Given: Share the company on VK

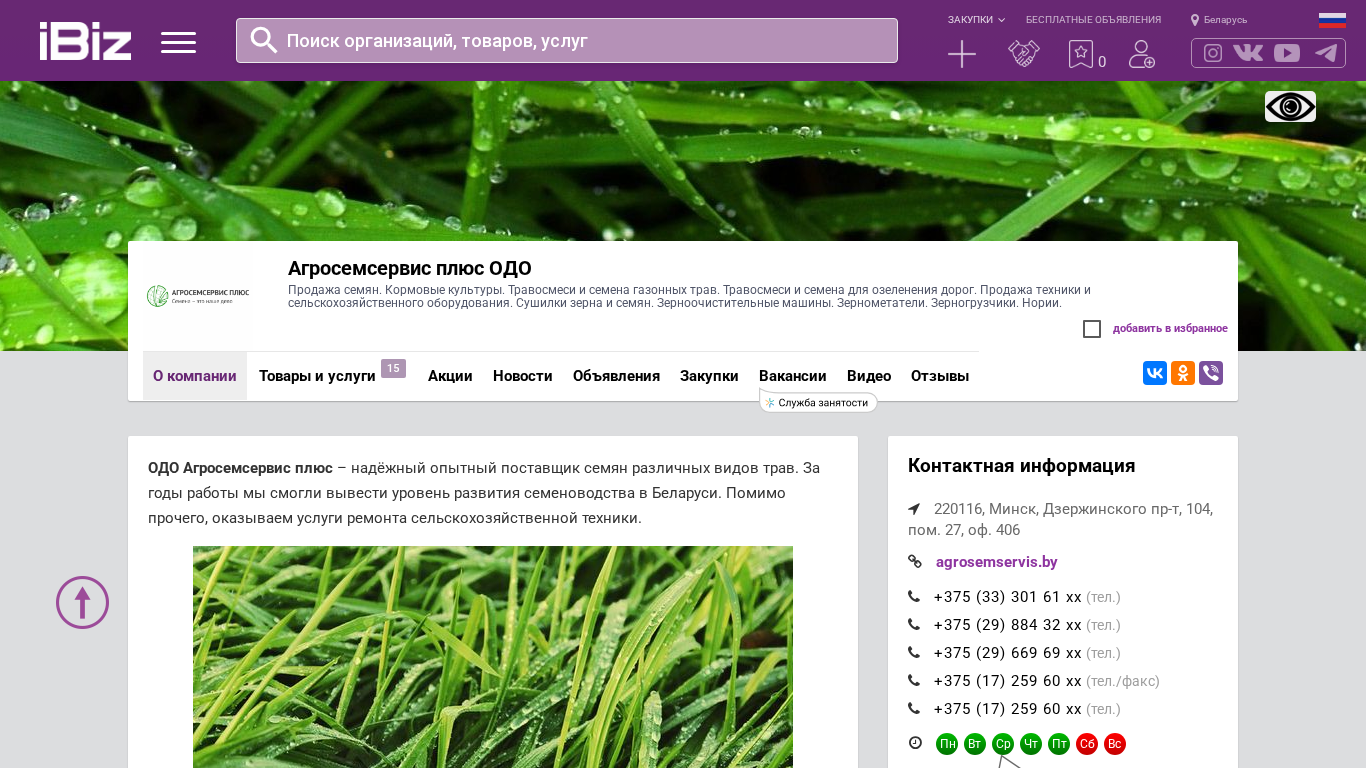Looking at the screenshot, I should tap(1155, 373).
